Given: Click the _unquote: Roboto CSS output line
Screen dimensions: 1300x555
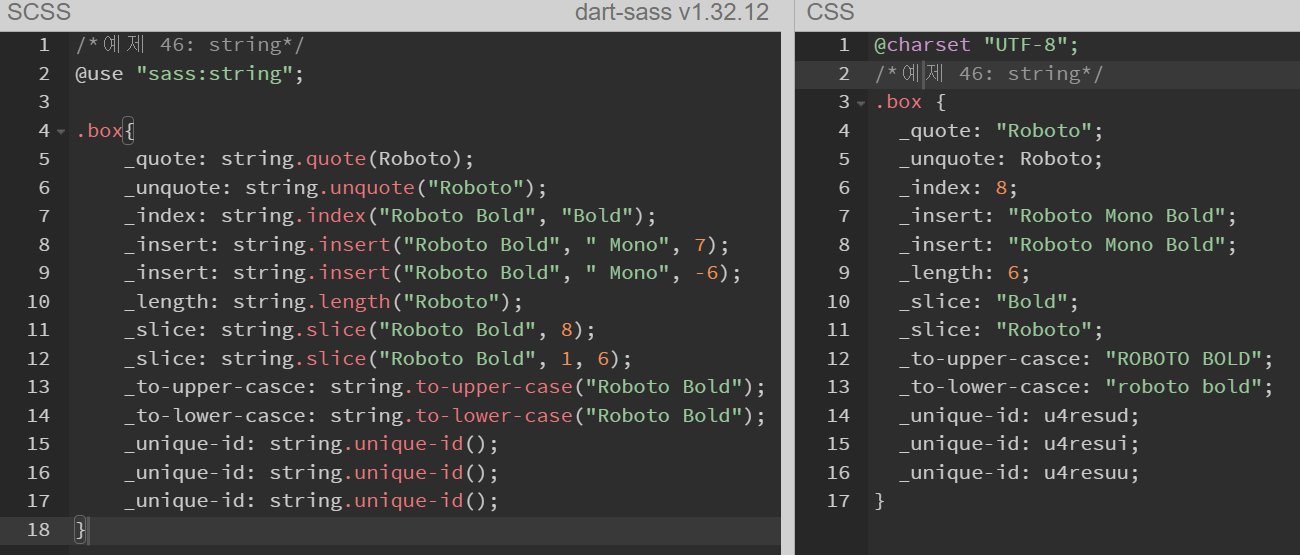Looking at the screenshot, I should click(1000, 159).
